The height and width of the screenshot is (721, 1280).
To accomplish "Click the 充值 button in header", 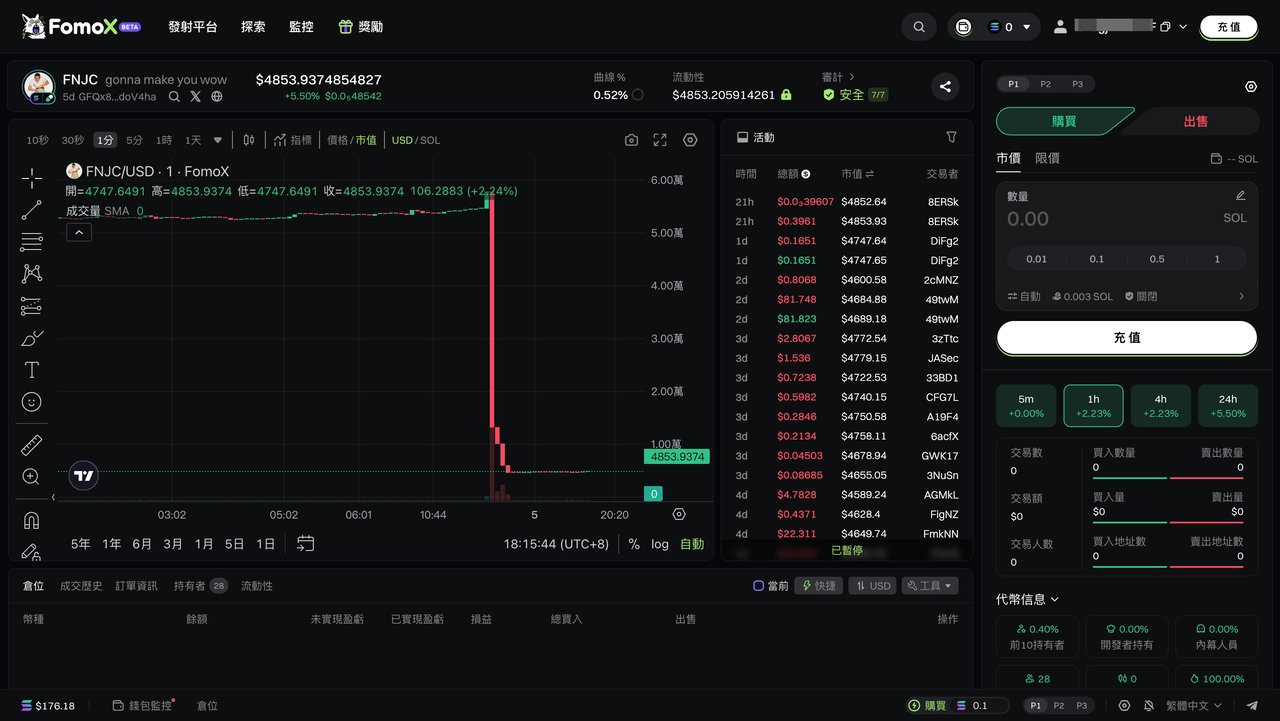I will click(x=1228, y=27).
